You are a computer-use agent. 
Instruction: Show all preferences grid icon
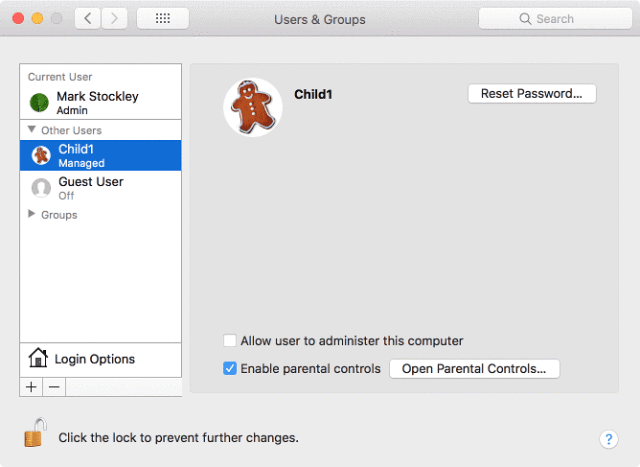163,18
